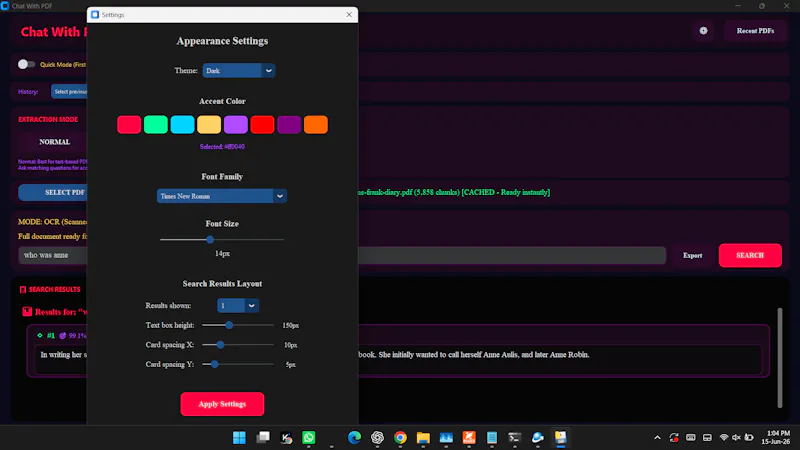Close the Settings dialog
Image resolution: width=800 pixels, height=450 pixels.
[349, 15]
